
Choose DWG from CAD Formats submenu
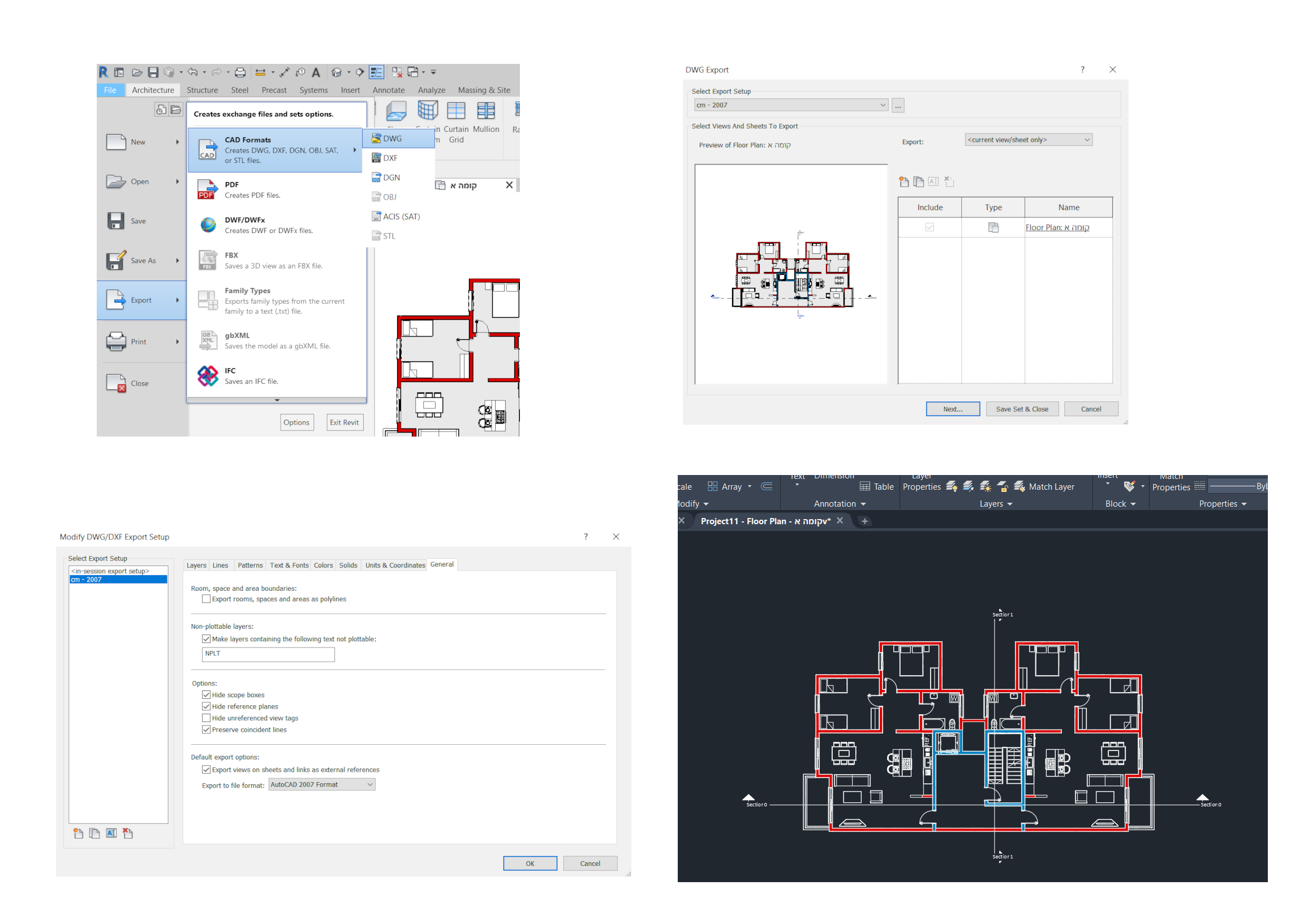pyautogui.click(x=392, y=139)
